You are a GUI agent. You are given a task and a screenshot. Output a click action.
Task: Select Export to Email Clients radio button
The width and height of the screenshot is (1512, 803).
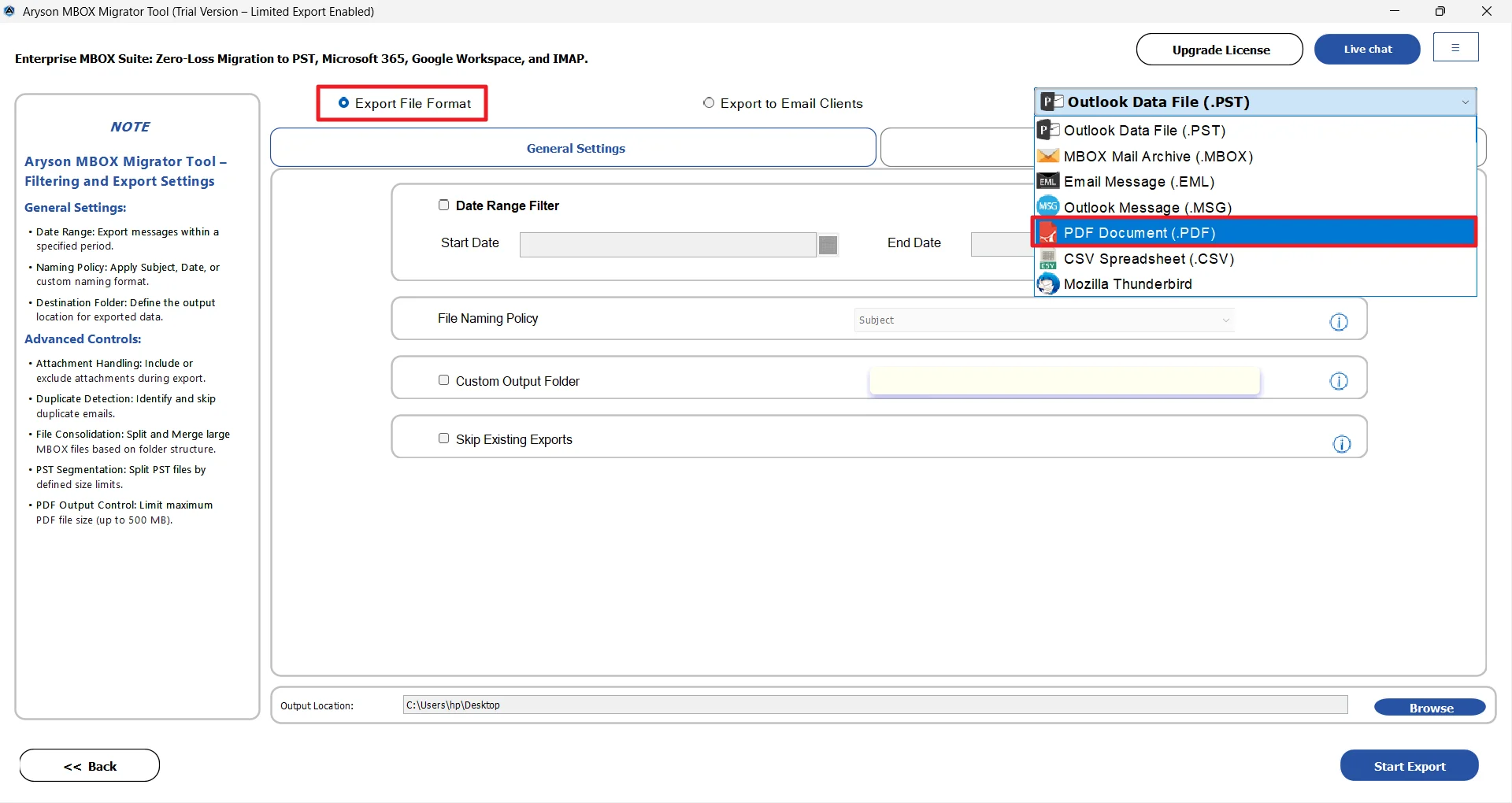point(709,102)
